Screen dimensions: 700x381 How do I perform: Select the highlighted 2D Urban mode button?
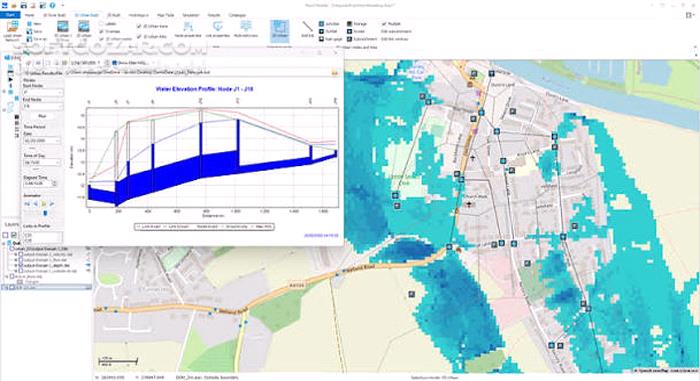tap(279, 31)
